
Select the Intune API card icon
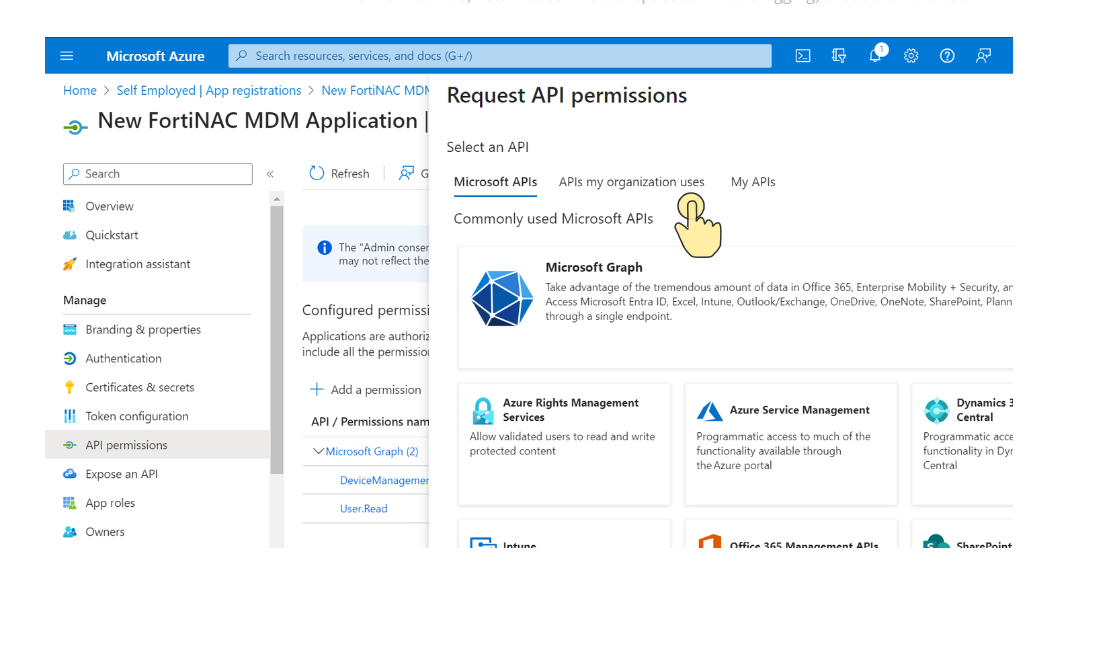tap(483, 542)
